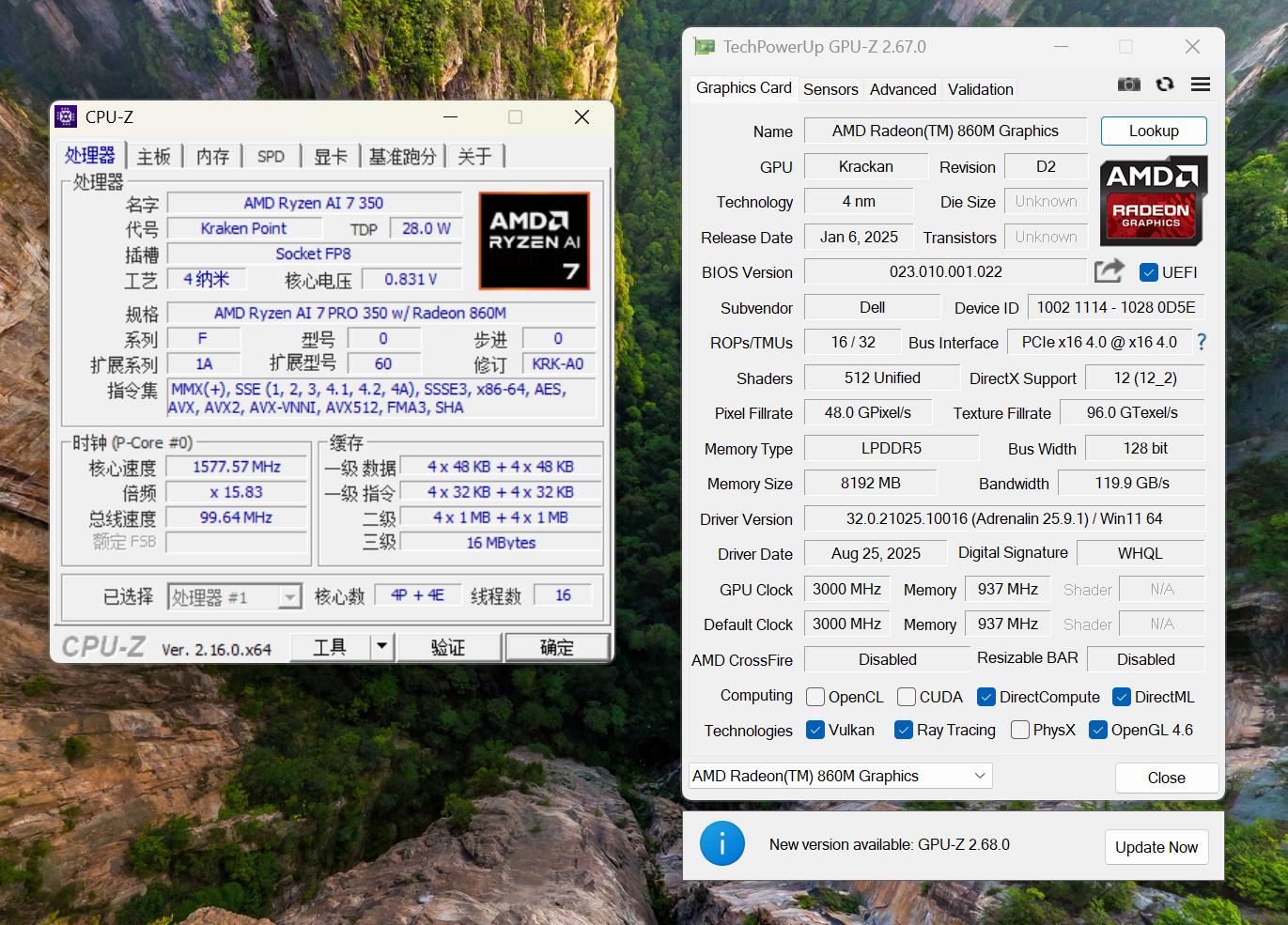
Task: Switch to the 显卡 tab in CPU-Z
Action: (x=331, y=157)
